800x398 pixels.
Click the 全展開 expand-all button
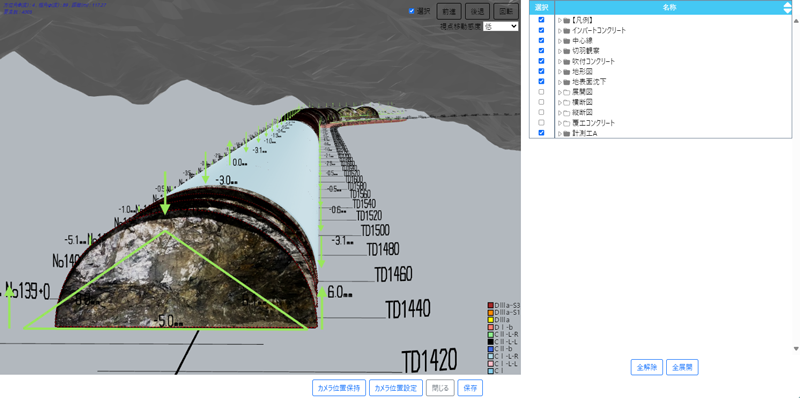[x=682, y=367]
